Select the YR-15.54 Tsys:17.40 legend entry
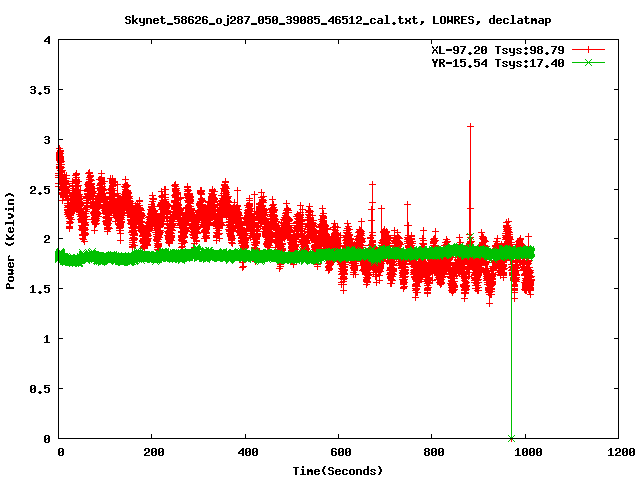This screenshot has width=640, height=480. pos(498,63)
